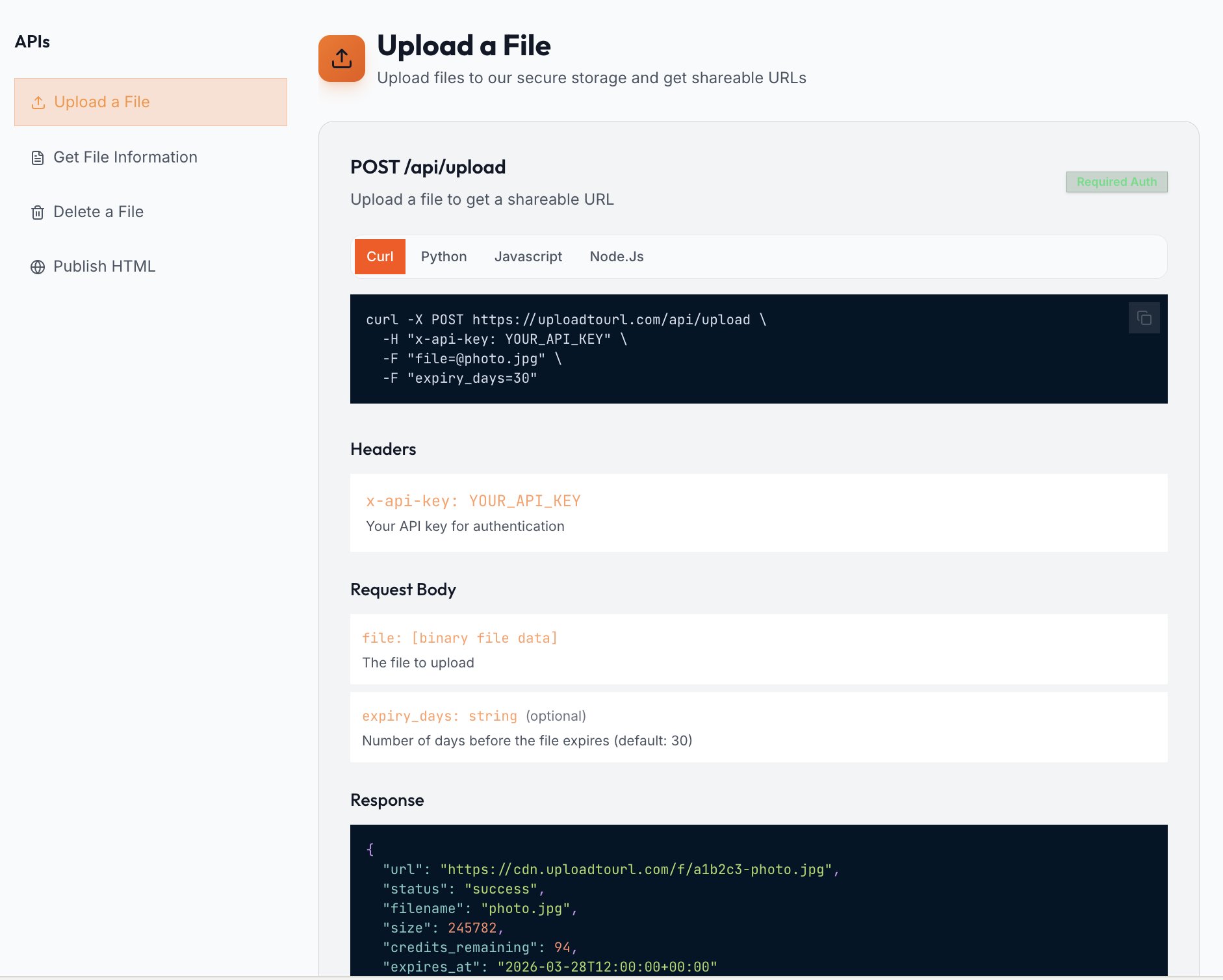Image resolution: width=1223 pixels, height=980 pixels.
Task: Click "The file to upload" description
Action: 418,663
